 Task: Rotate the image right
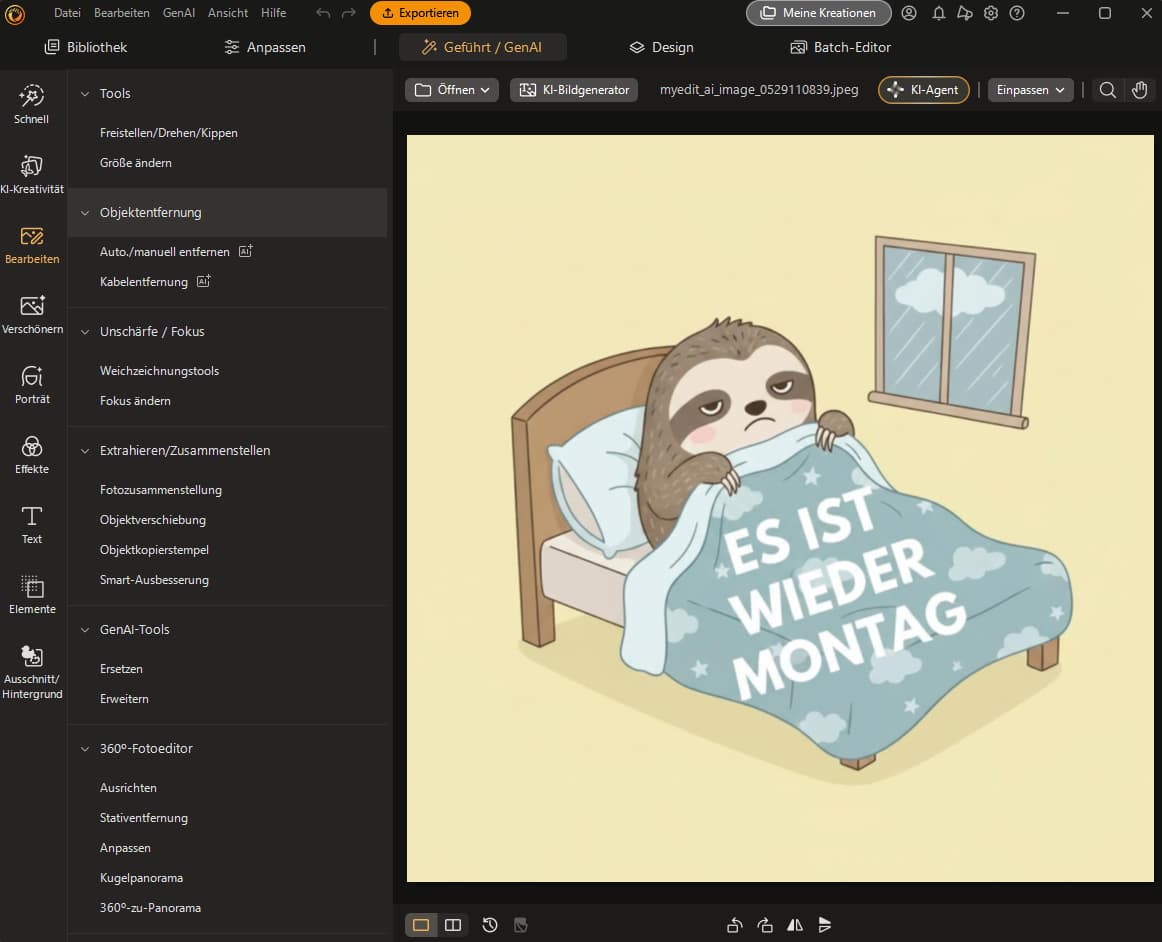[x=765, y=925]
